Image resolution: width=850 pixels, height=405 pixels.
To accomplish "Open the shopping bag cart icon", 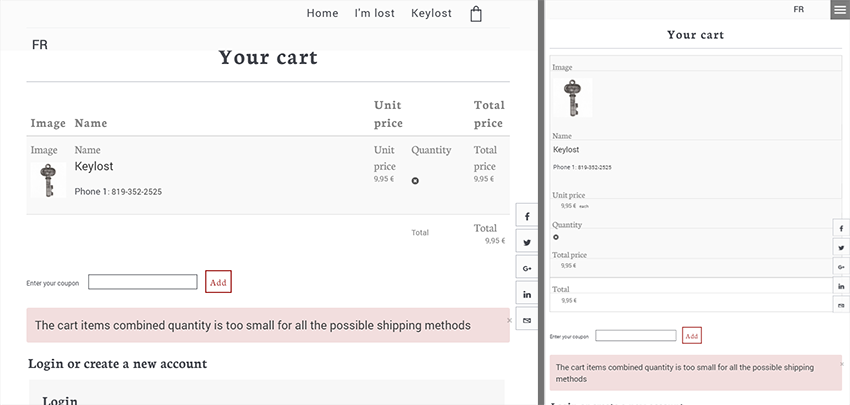I will 476,14.
